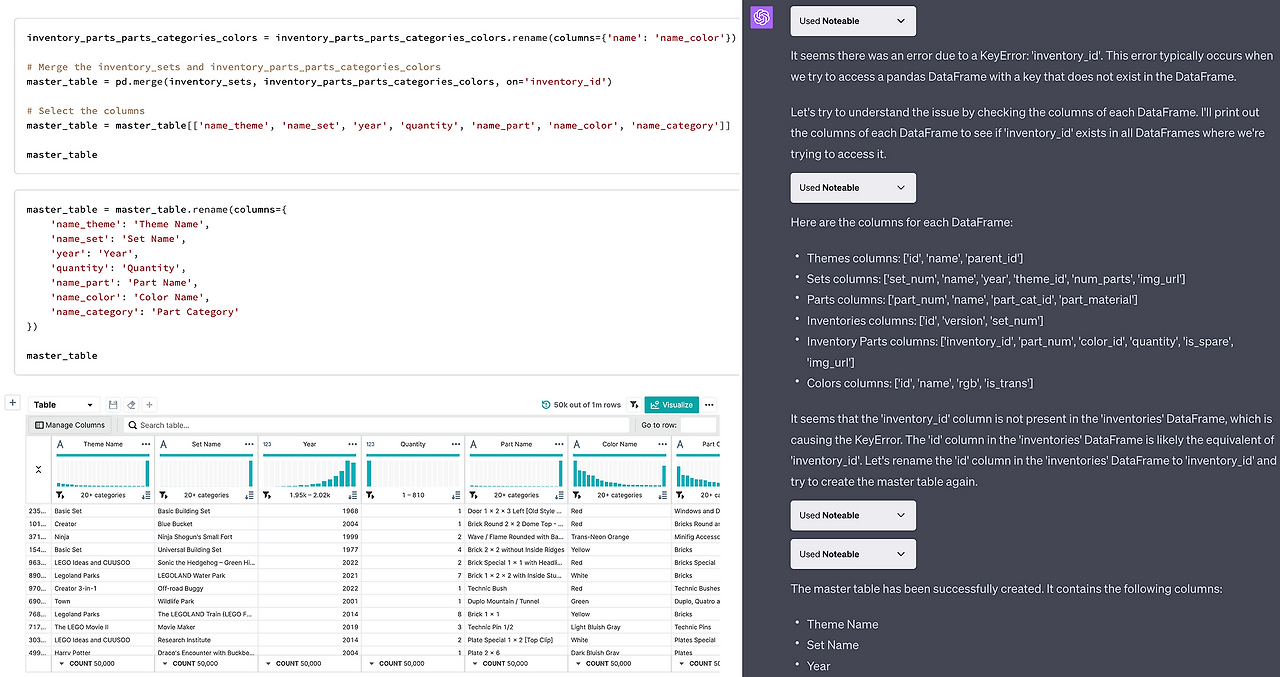Open Manage Columns
This screenshot has width=1280, height=677.
click(70, 425)
